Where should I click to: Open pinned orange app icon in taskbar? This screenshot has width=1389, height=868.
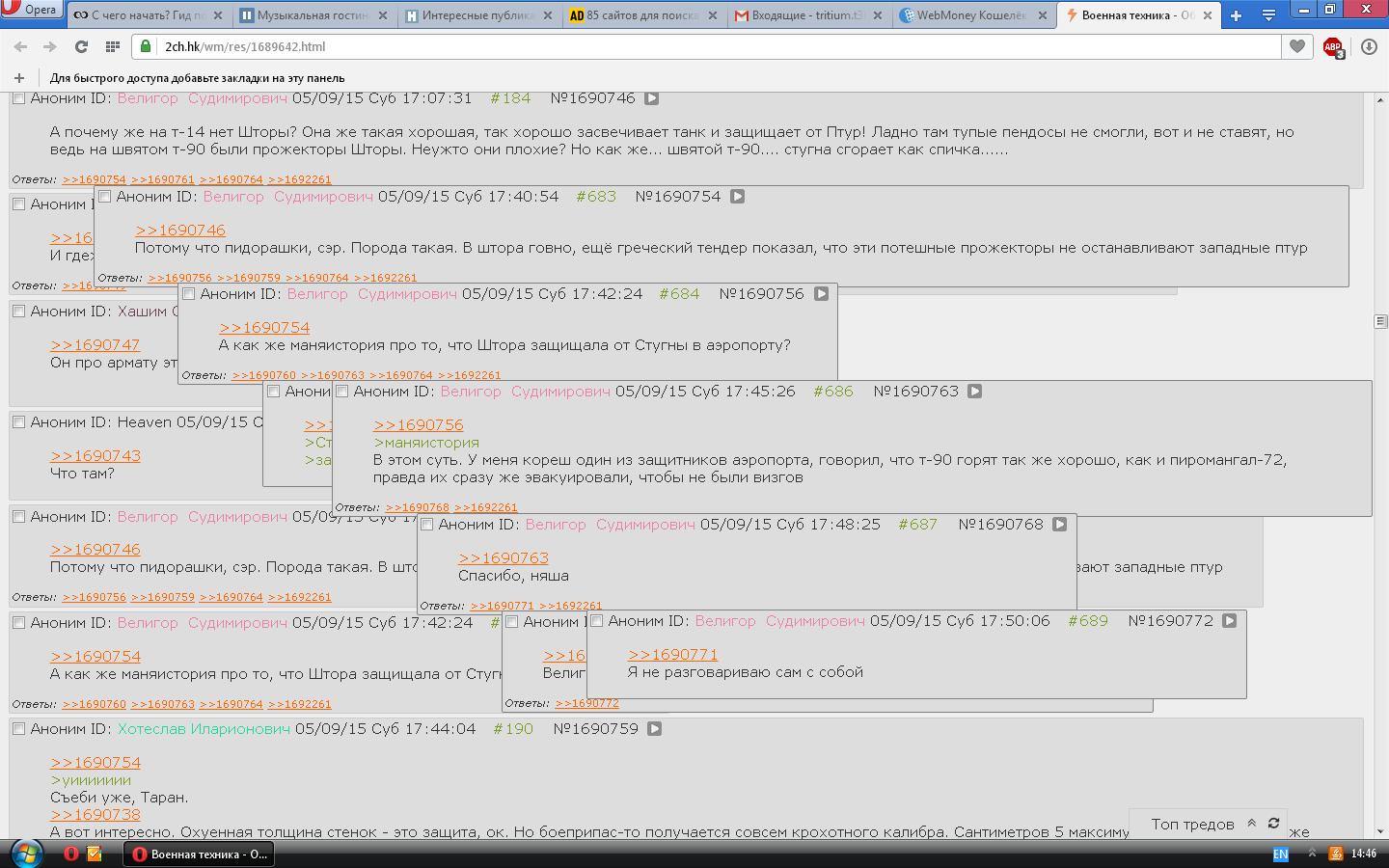tap(95, 854)
